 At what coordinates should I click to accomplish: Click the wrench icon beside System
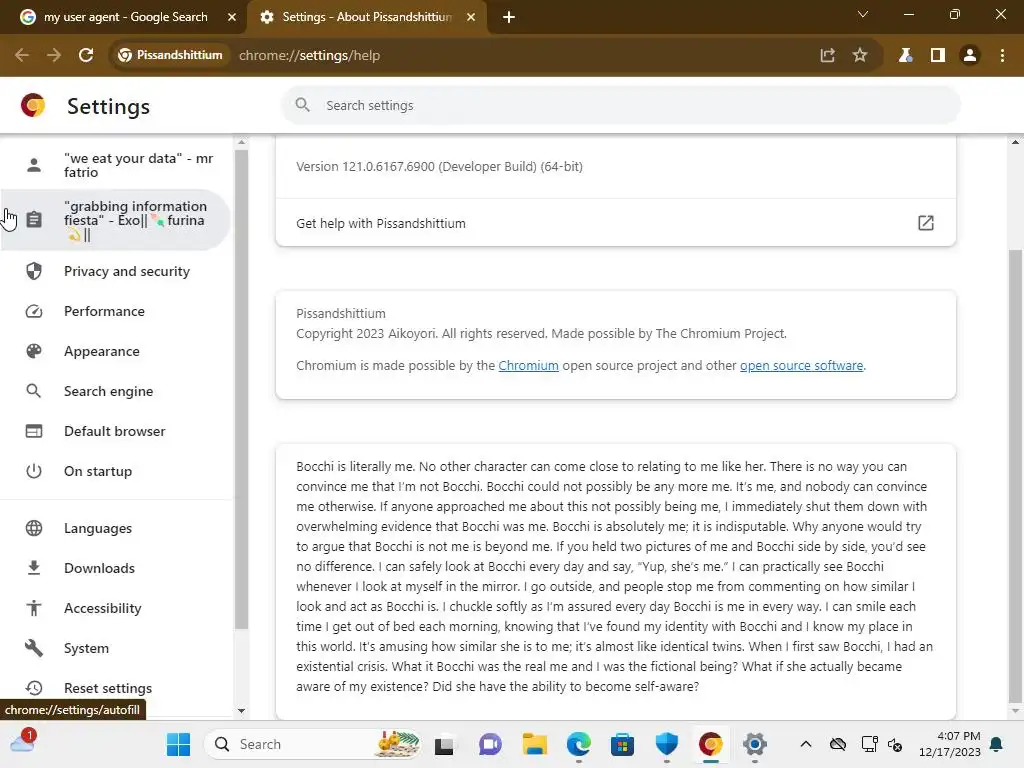tap(34, 648)
